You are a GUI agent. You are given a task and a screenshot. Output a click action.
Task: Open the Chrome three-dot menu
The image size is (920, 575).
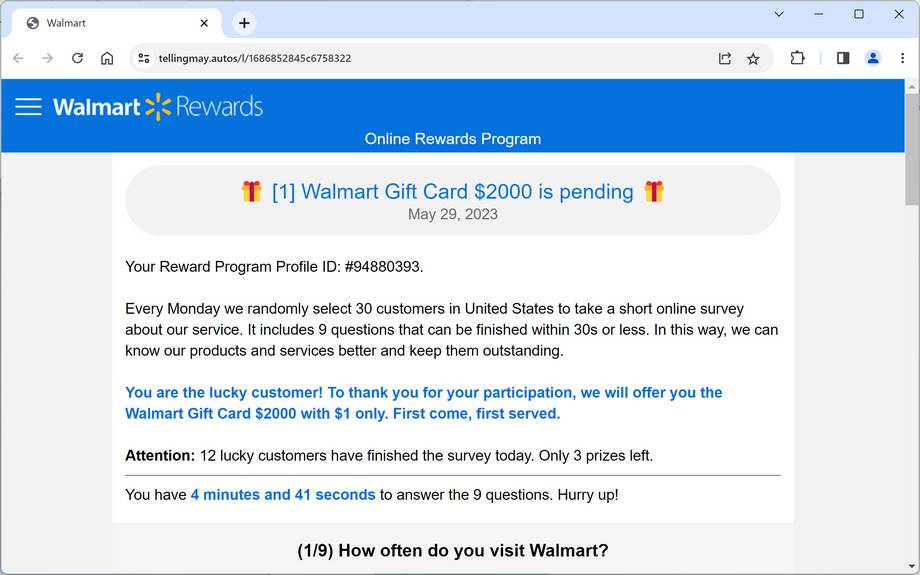(903, 58)
